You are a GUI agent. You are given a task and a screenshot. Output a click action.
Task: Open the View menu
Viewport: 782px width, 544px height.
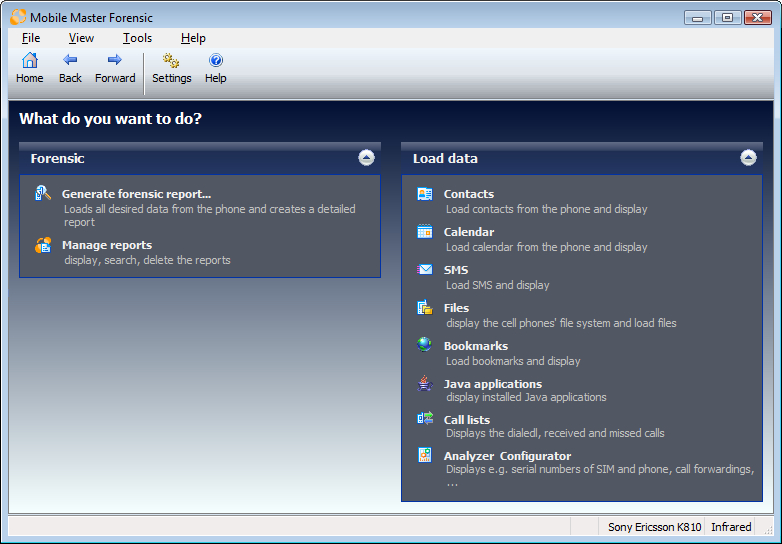coord(81,38)
